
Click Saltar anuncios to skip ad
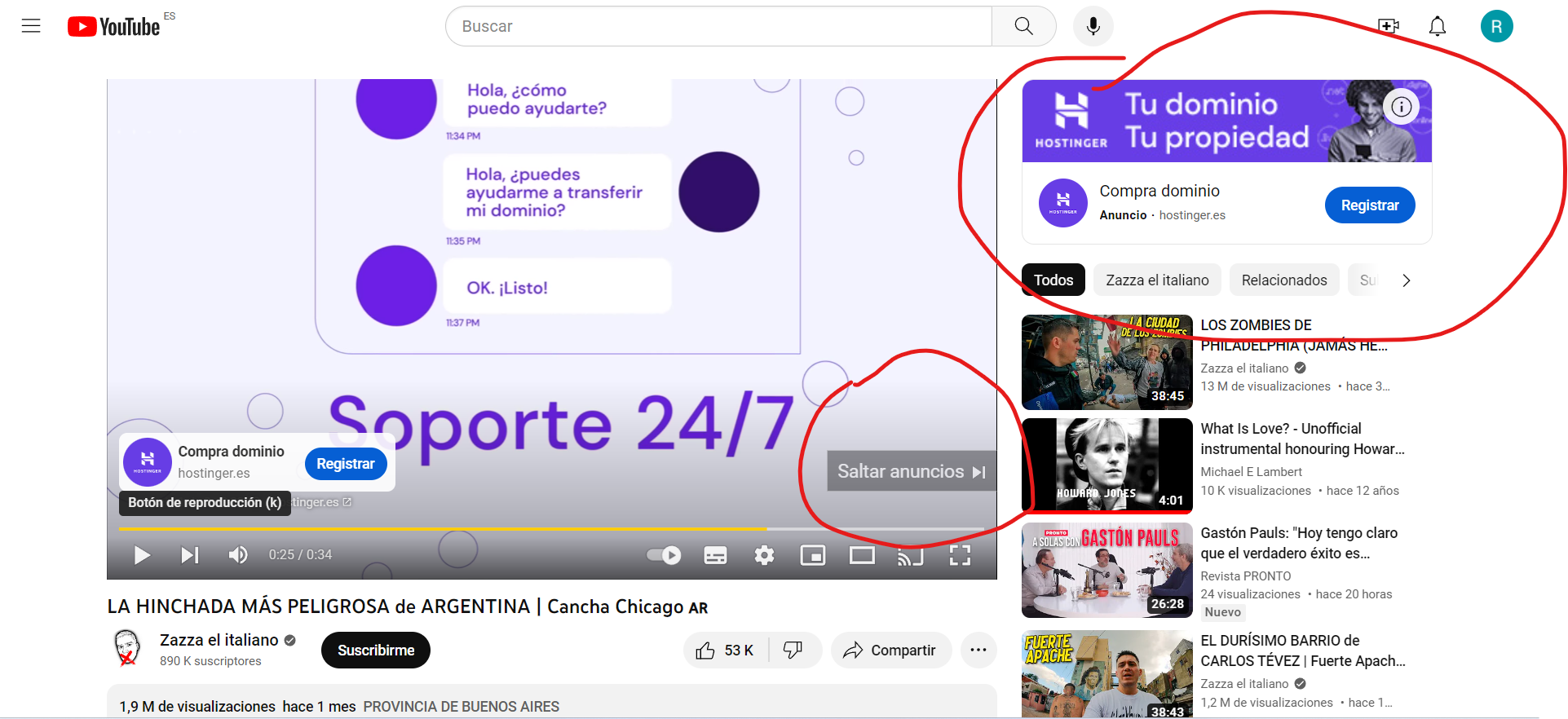pyautogui.click(x=912, y=471)
